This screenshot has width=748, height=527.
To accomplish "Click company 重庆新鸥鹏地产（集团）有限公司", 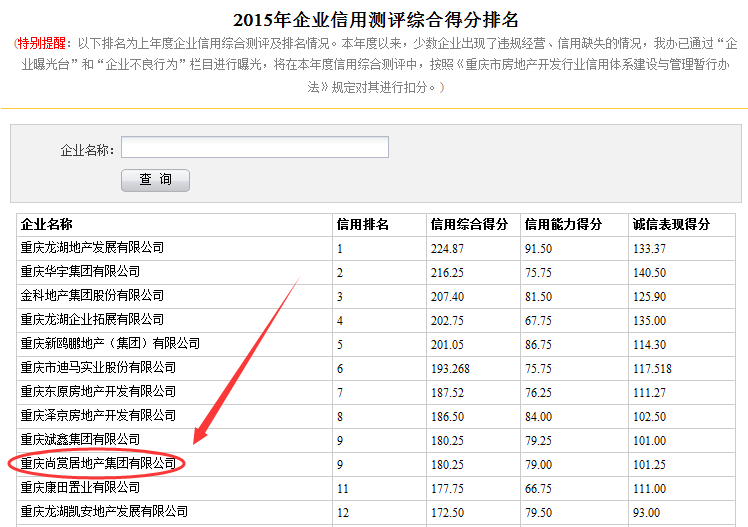I will 110,343.
